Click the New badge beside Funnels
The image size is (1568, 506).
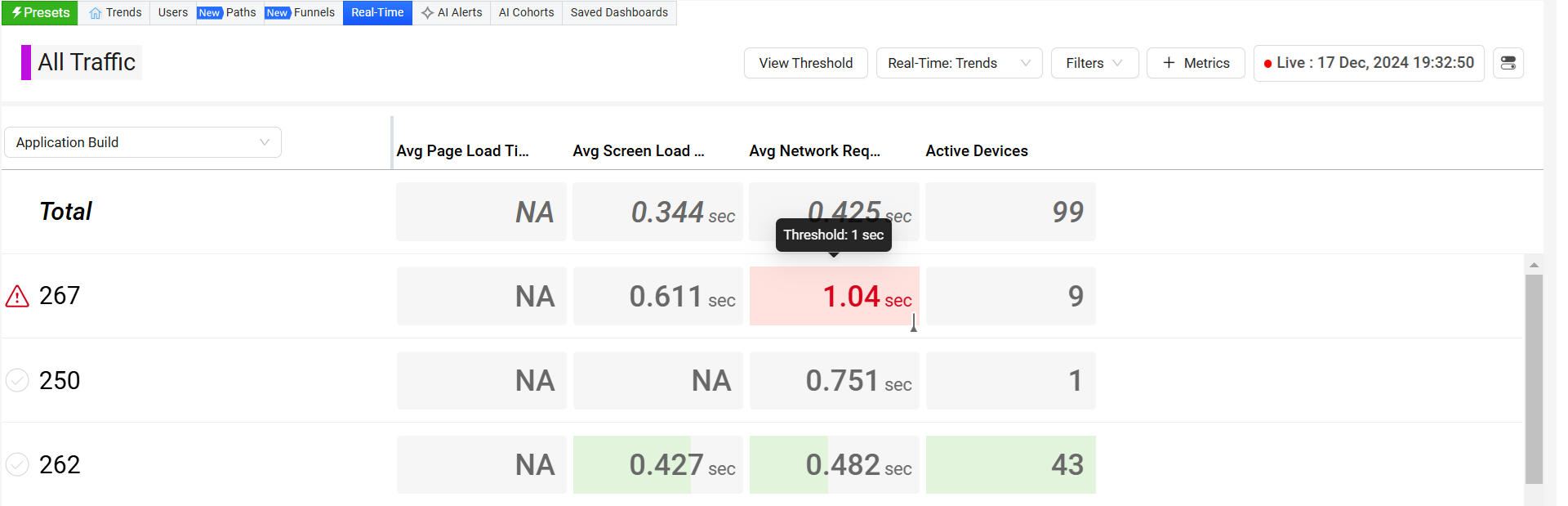pyautogui.click(x=278, y=13)
